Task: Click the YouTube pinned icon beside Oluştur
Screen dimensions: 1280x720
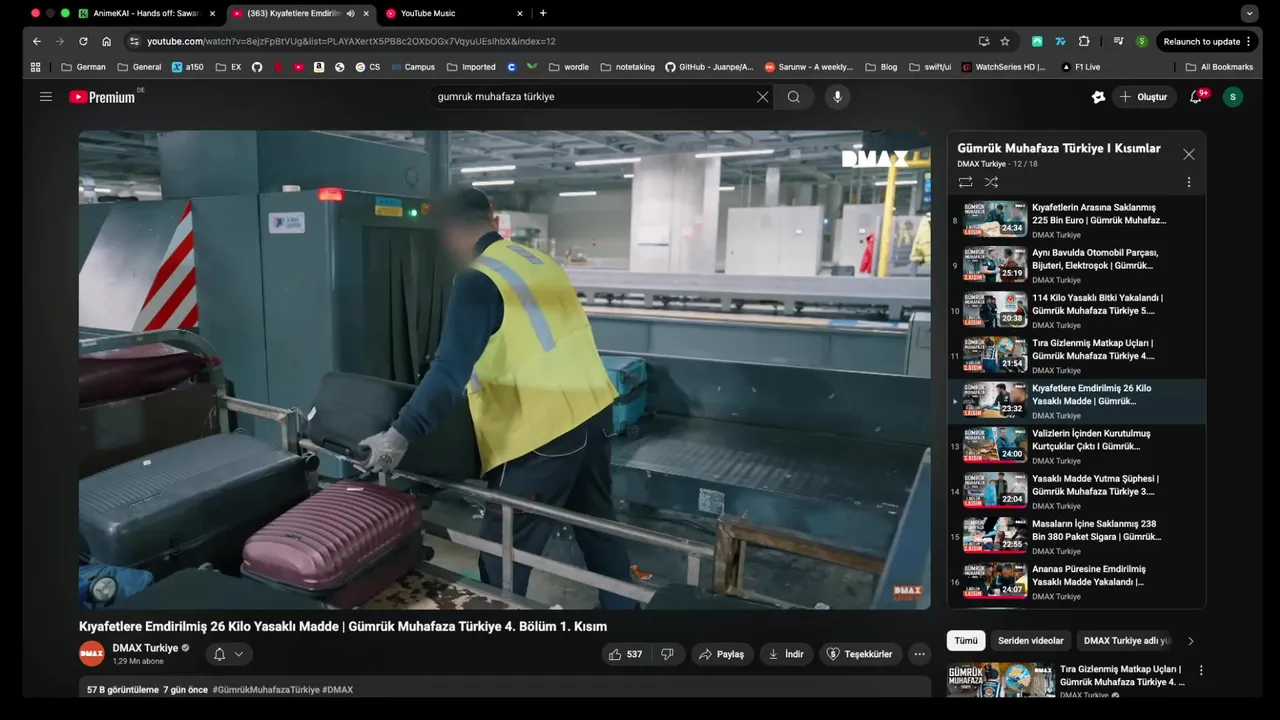Action: click(1098, 97)
